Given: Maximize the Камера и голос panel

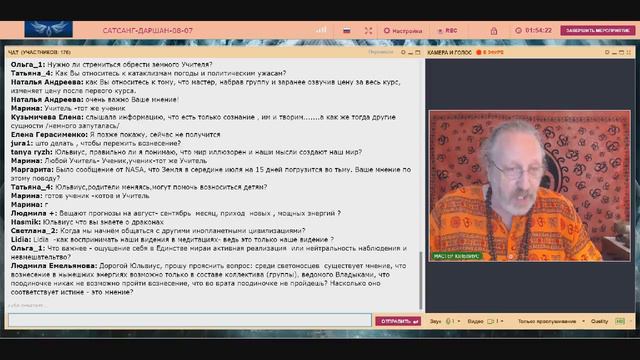Looking at the screenshot, I should pyautogui.click(x=621, y=52).
